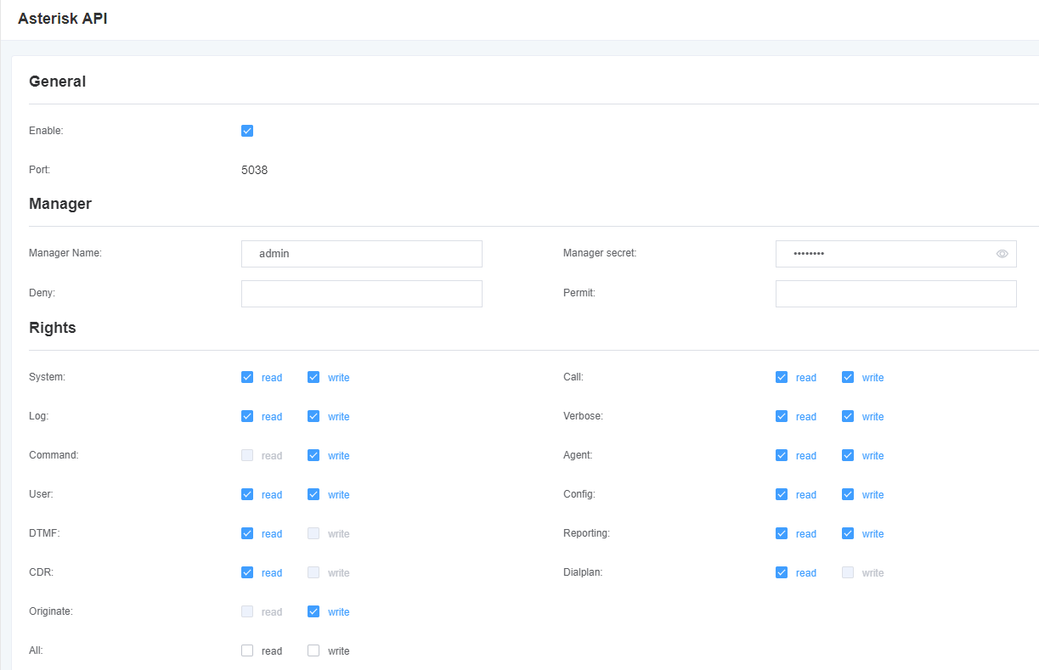1039x670 pixels.
Task: Click into the Deny input field
Action: (362, 294)
